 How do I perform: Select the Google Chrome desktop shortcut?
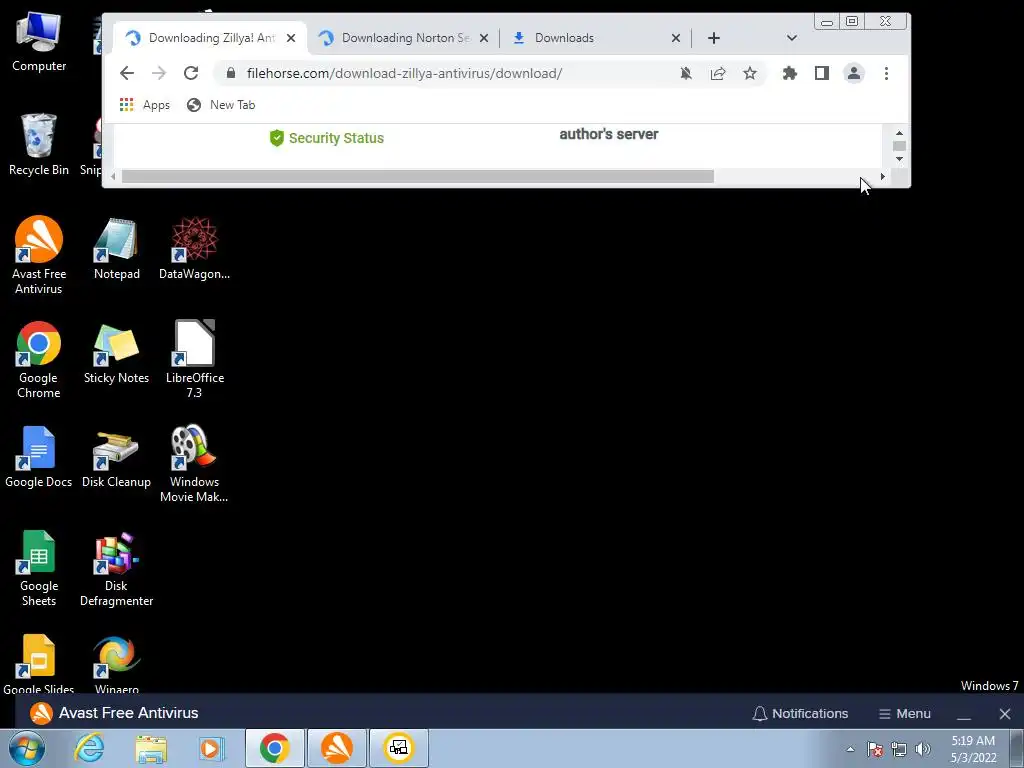(x=39, y=359)
